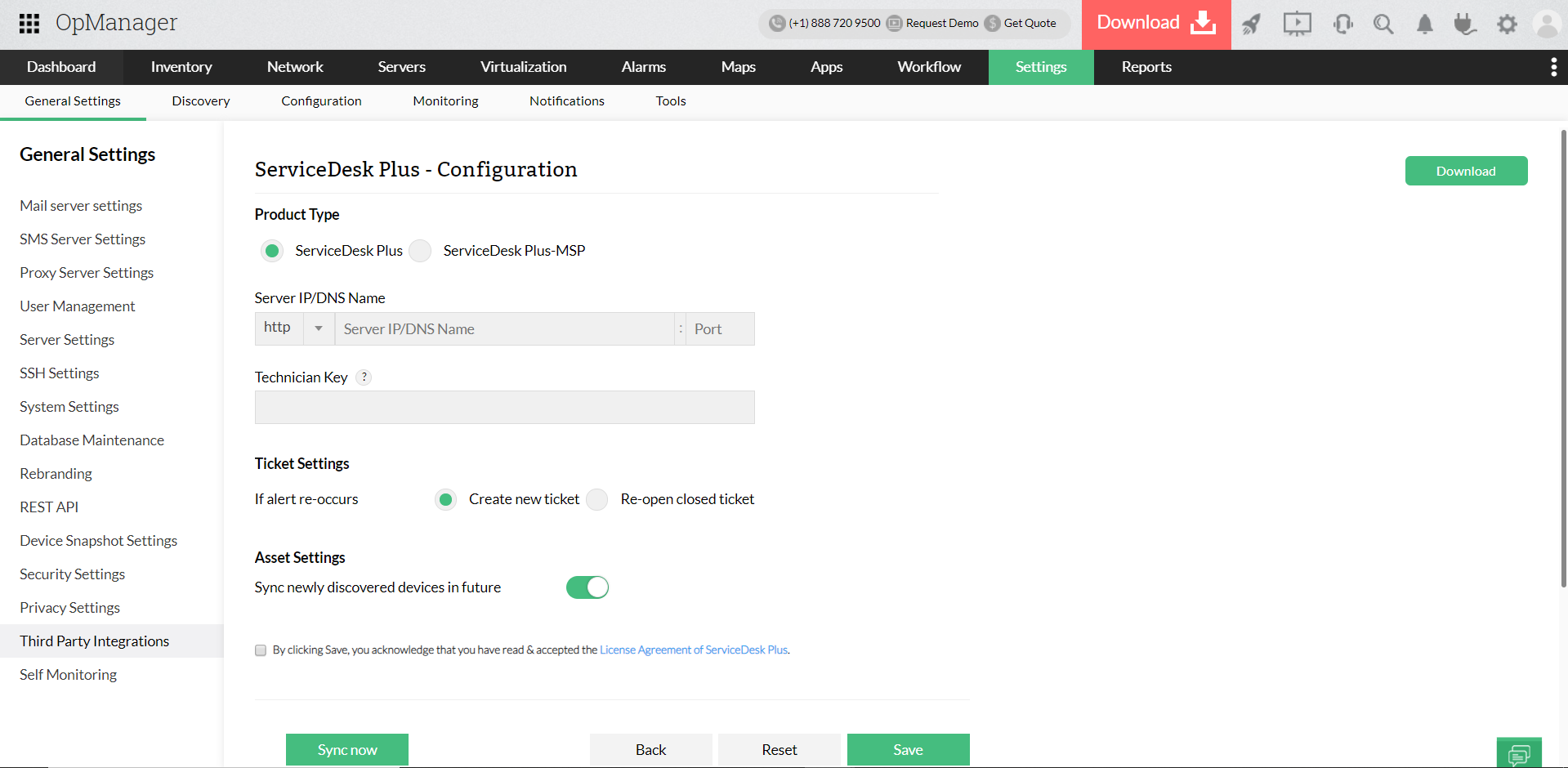Open REST API settings
Image resolution: width=1568 pixels, height=768 pixels.
pyautogui.click(x=49, y=507)
